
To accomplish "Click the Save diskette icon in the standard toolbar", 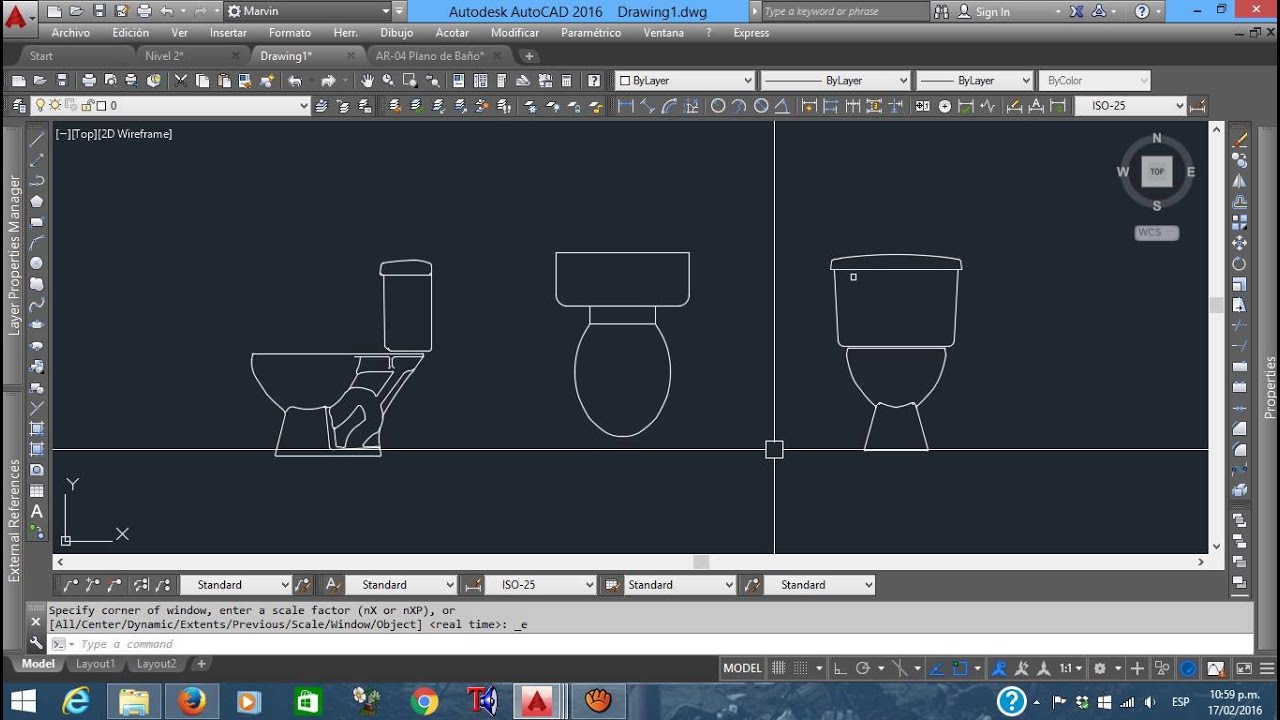I will pyautogui.click(x=62, y=81).
